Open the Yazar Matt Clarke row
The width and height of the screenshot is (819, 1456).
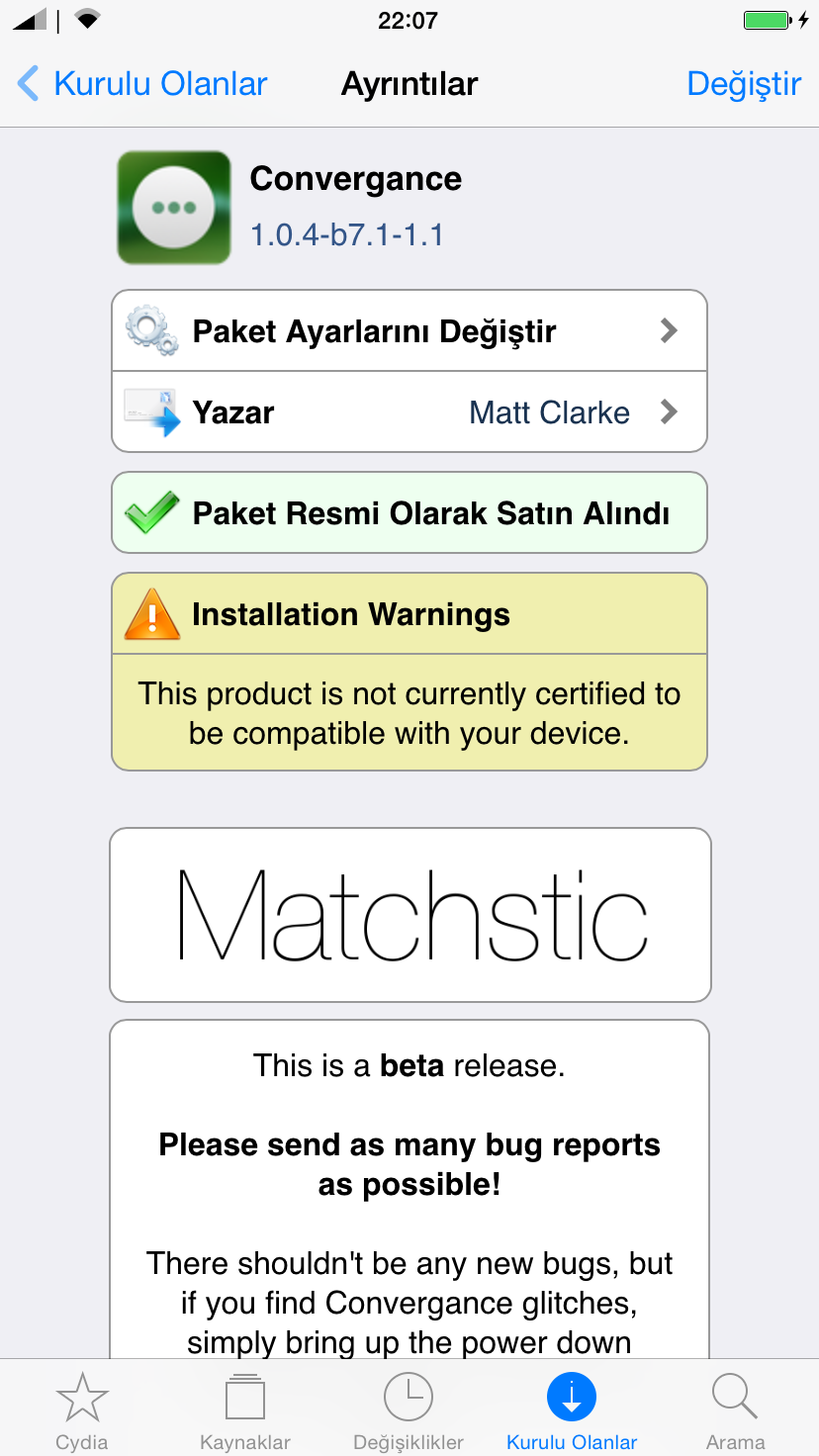[409, 411]
